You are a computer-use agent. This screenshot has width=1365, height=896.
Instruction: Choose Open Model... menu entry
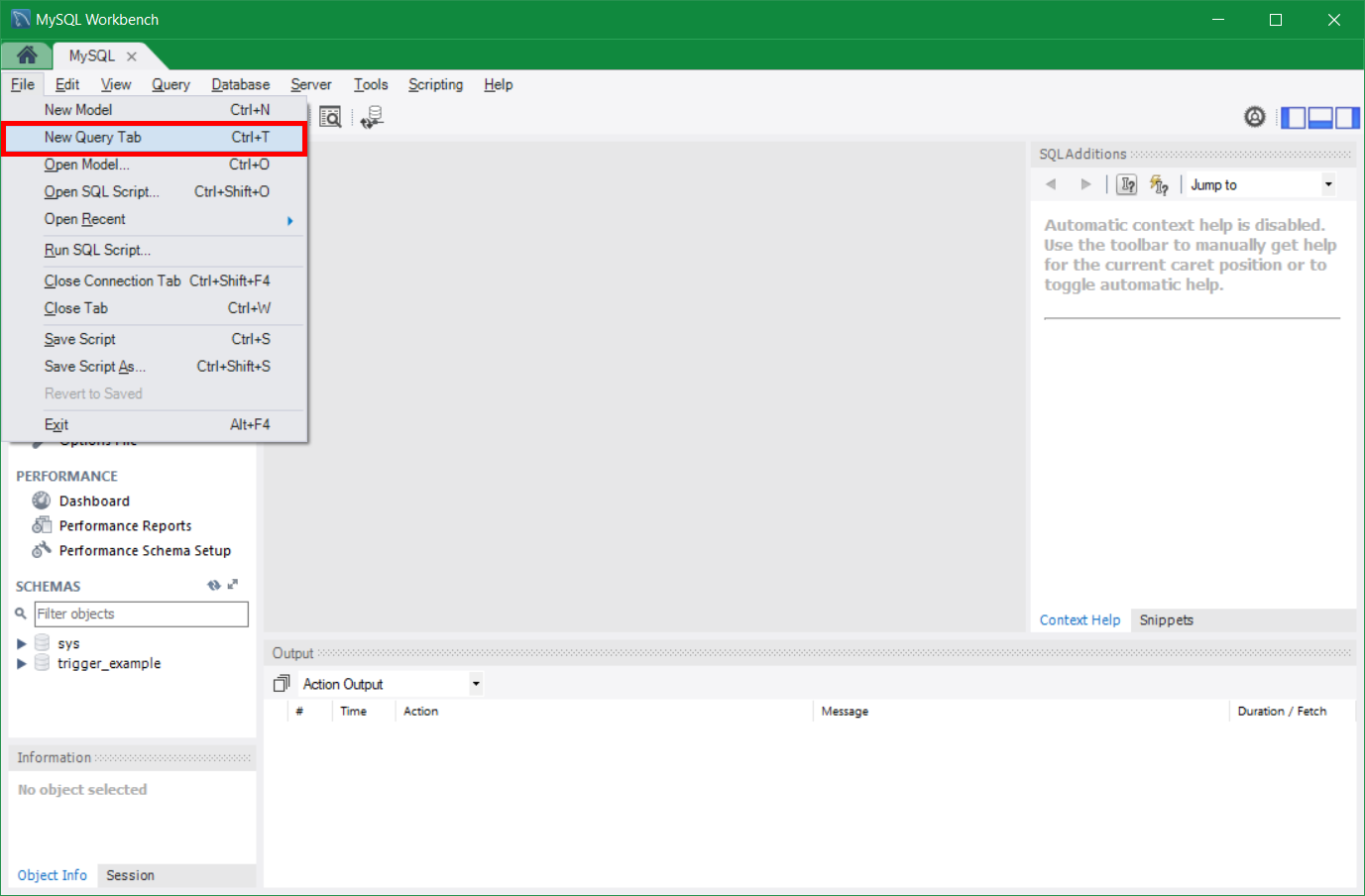click(155, 165)
